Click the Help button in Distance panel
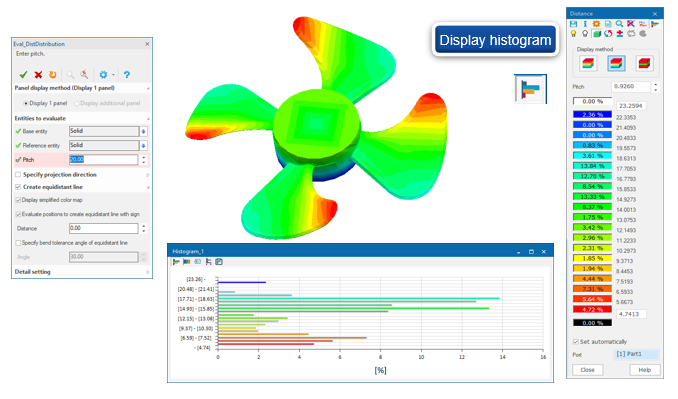Viewport: 678px width, 399px height. (645, 370)
